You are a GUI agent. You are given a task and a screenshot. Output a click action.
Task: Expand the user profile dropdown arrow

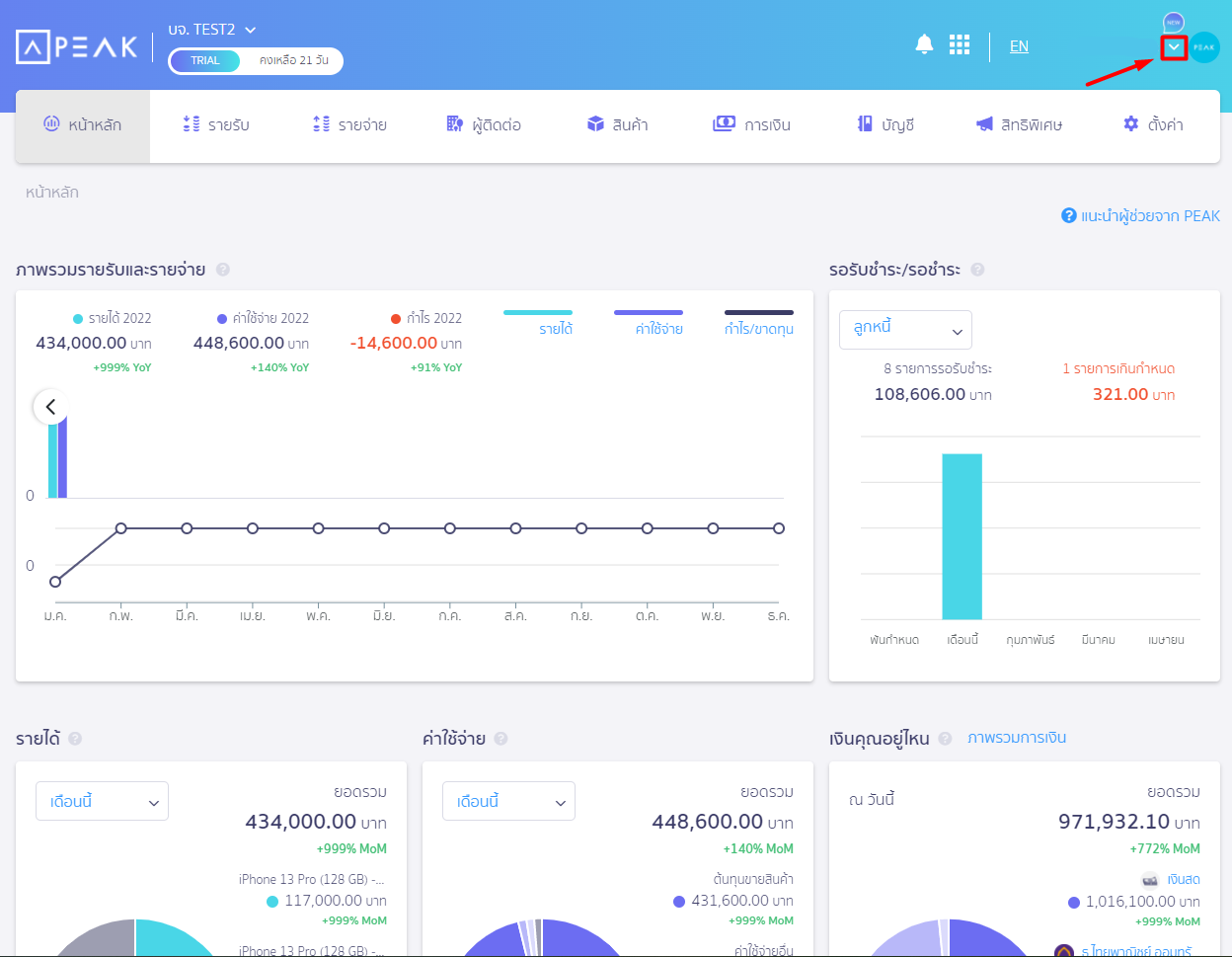(1174, 47)
